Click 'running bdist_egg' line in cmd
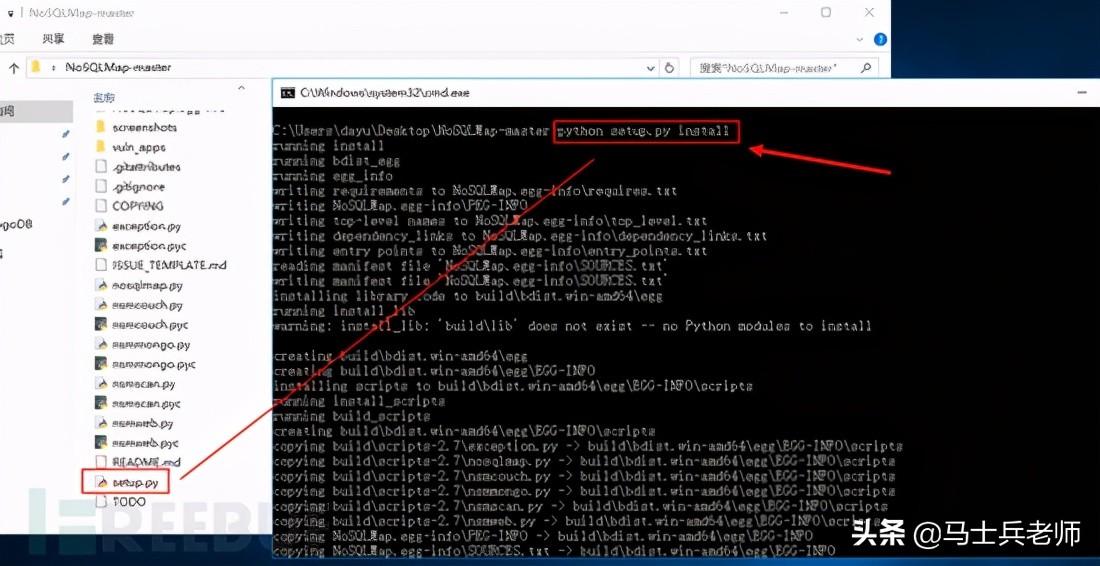This screenshot has width=1100, height=566. pos(337,161)
